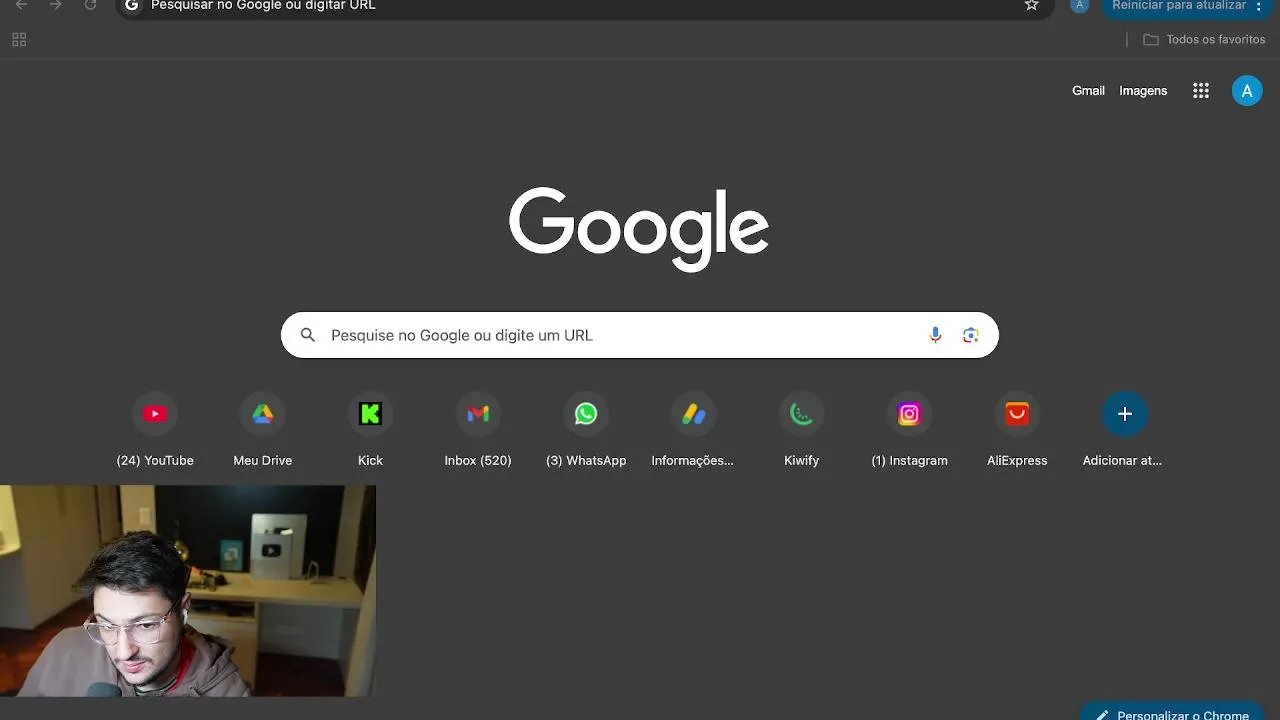Image resolution: width=1280 pixels, height=720 pixels.
Task: Open the Todos os favoritos folder
Action: pos(1205,40)
